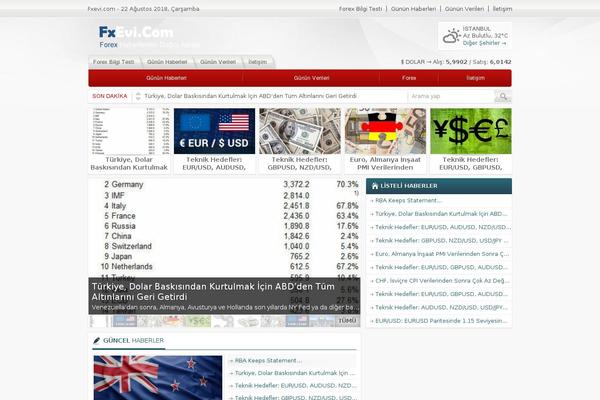Image resolution: width=600 pixels, height=400 pixels.
Task: Open the dollar bills thumbnail
Action: coord(300,131)
